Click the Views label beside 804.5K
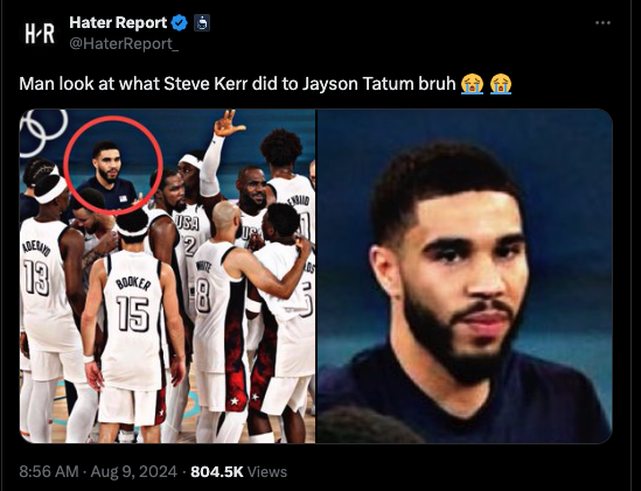Image resolution: width=641 pixels, height=491 pixels. (267, 472)
